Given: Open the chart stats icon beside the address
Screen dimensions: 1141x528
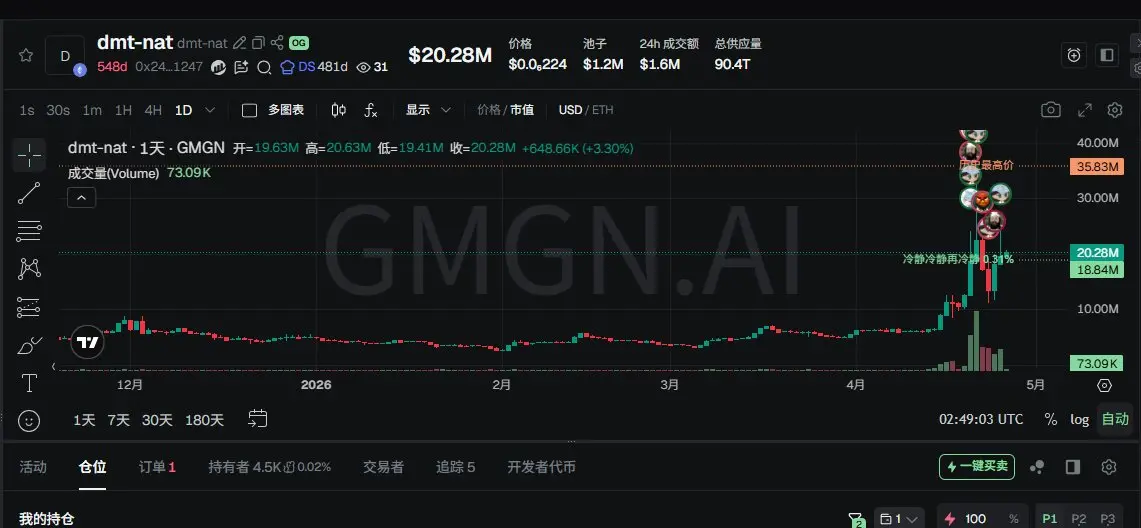Looking at the screenshot, I should tap(218, 67).
